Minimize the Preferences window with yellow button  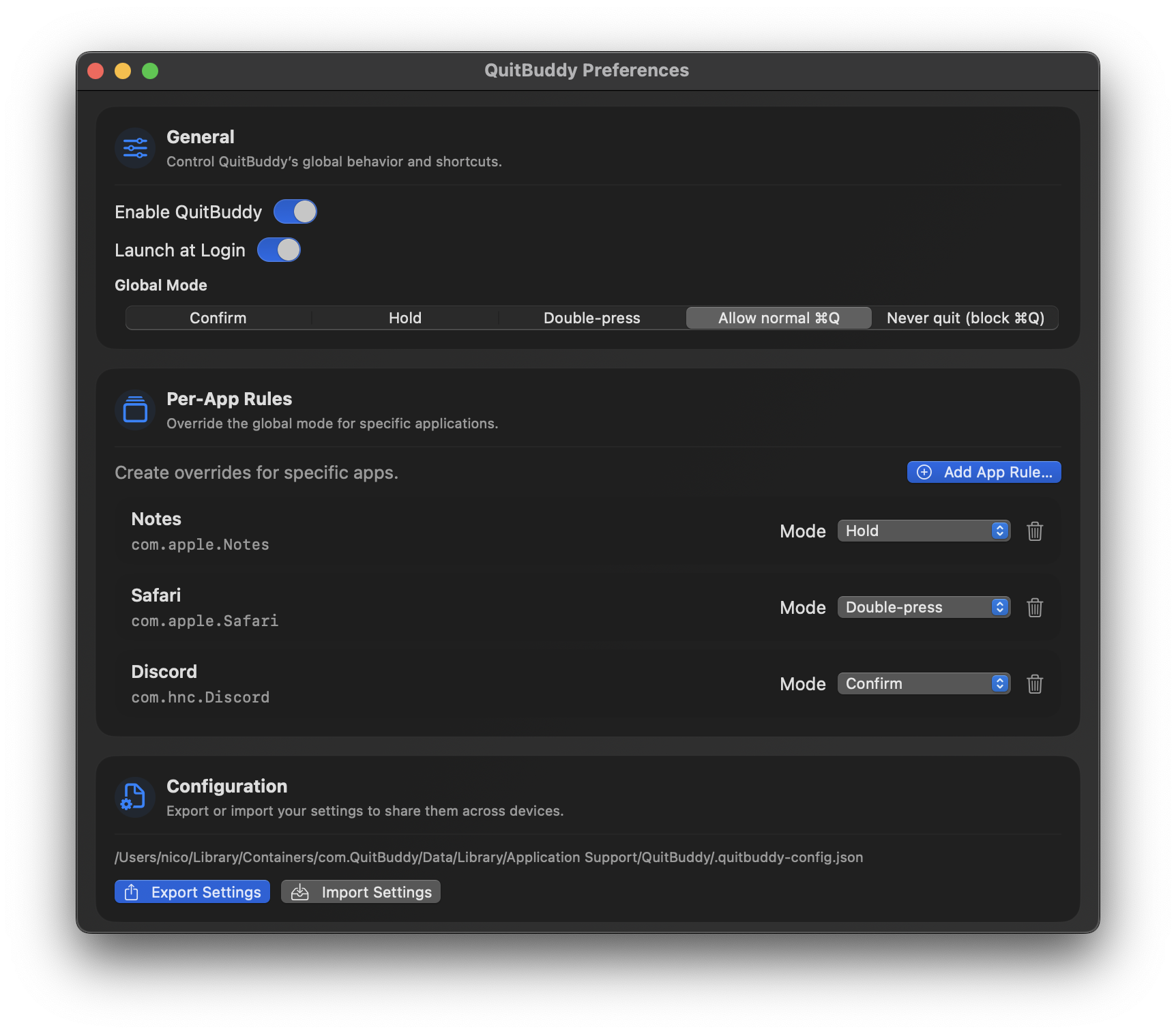(x=123, y=71)
